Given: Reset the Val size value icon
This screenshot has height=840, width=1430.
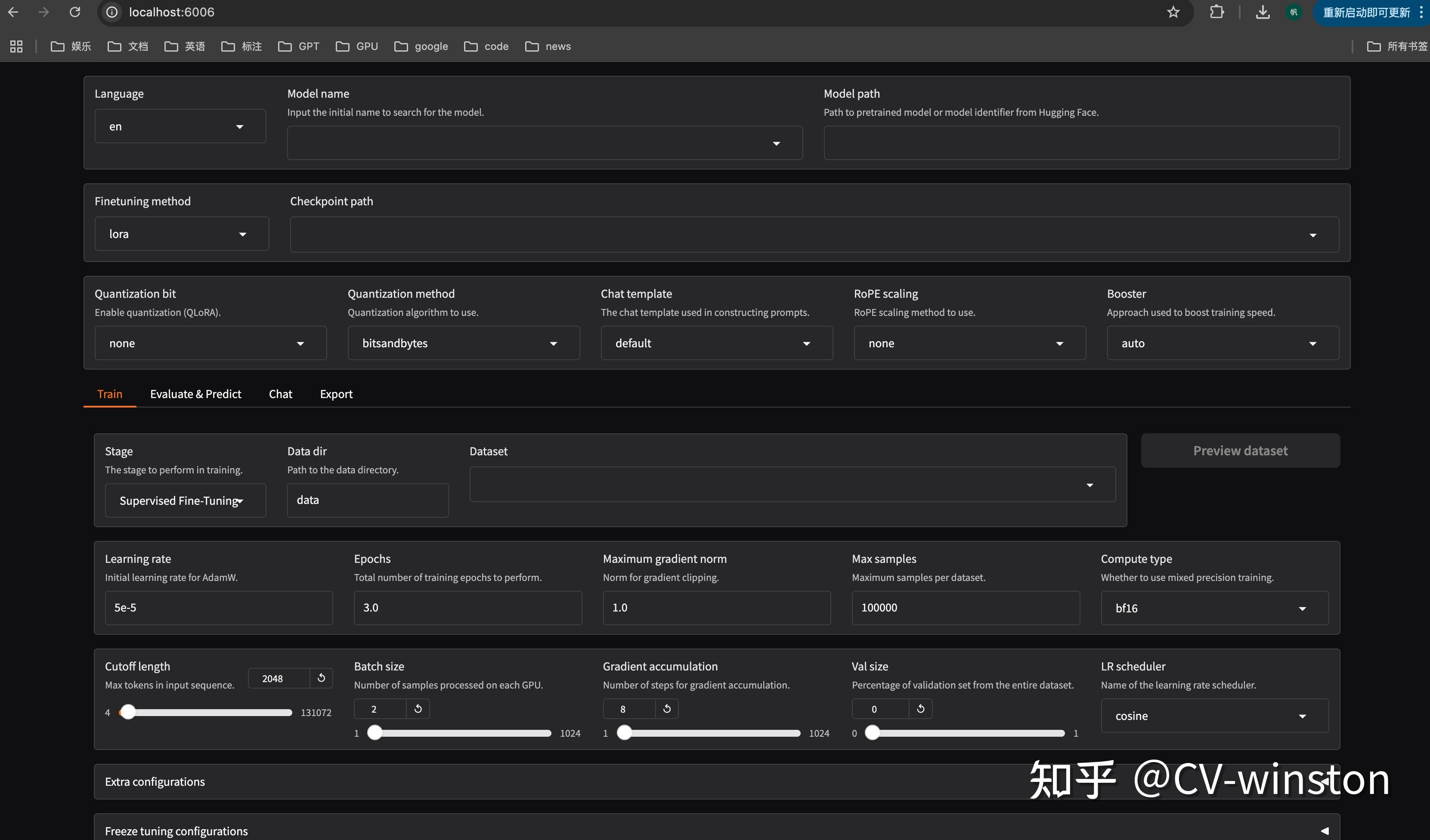Looking at the screenshot, I should 920,708.
